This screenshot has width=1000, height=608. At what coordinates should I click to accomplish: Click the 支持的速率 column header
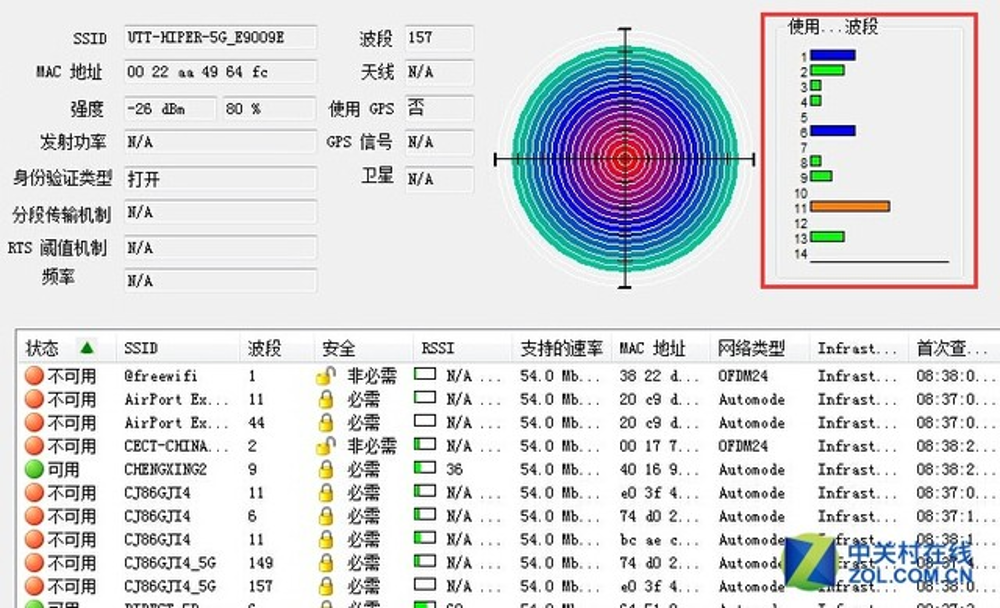[x=561, y=349]
